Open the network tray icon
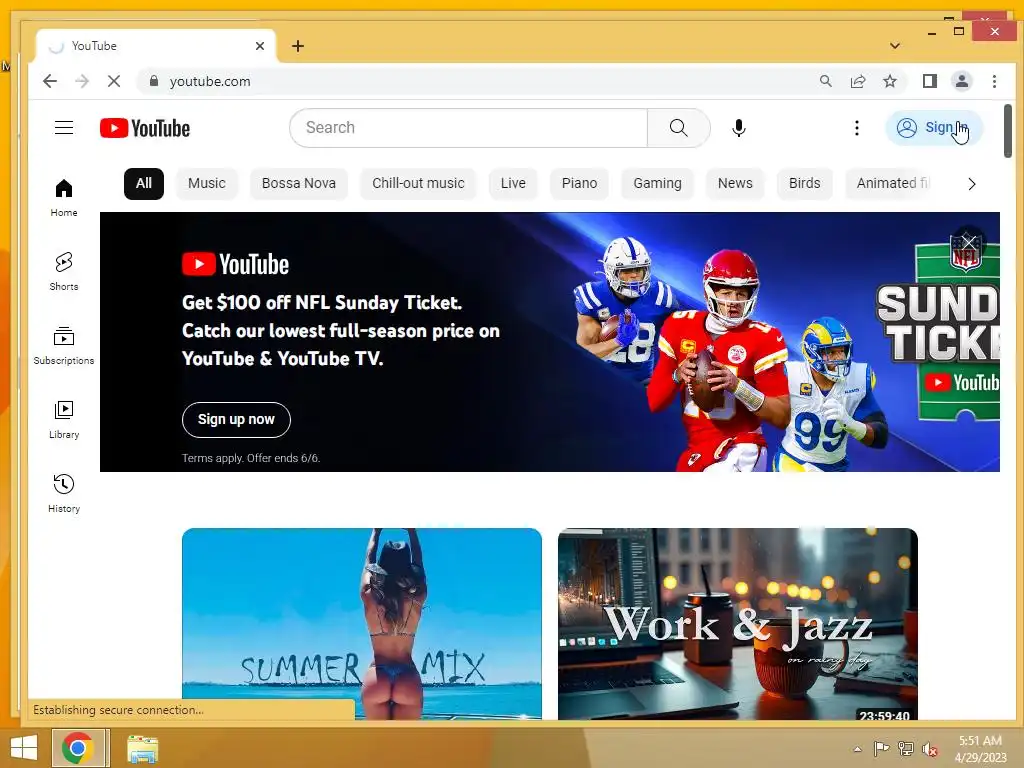The width and height of the screenshot is (1024, 768). point(906,749)
